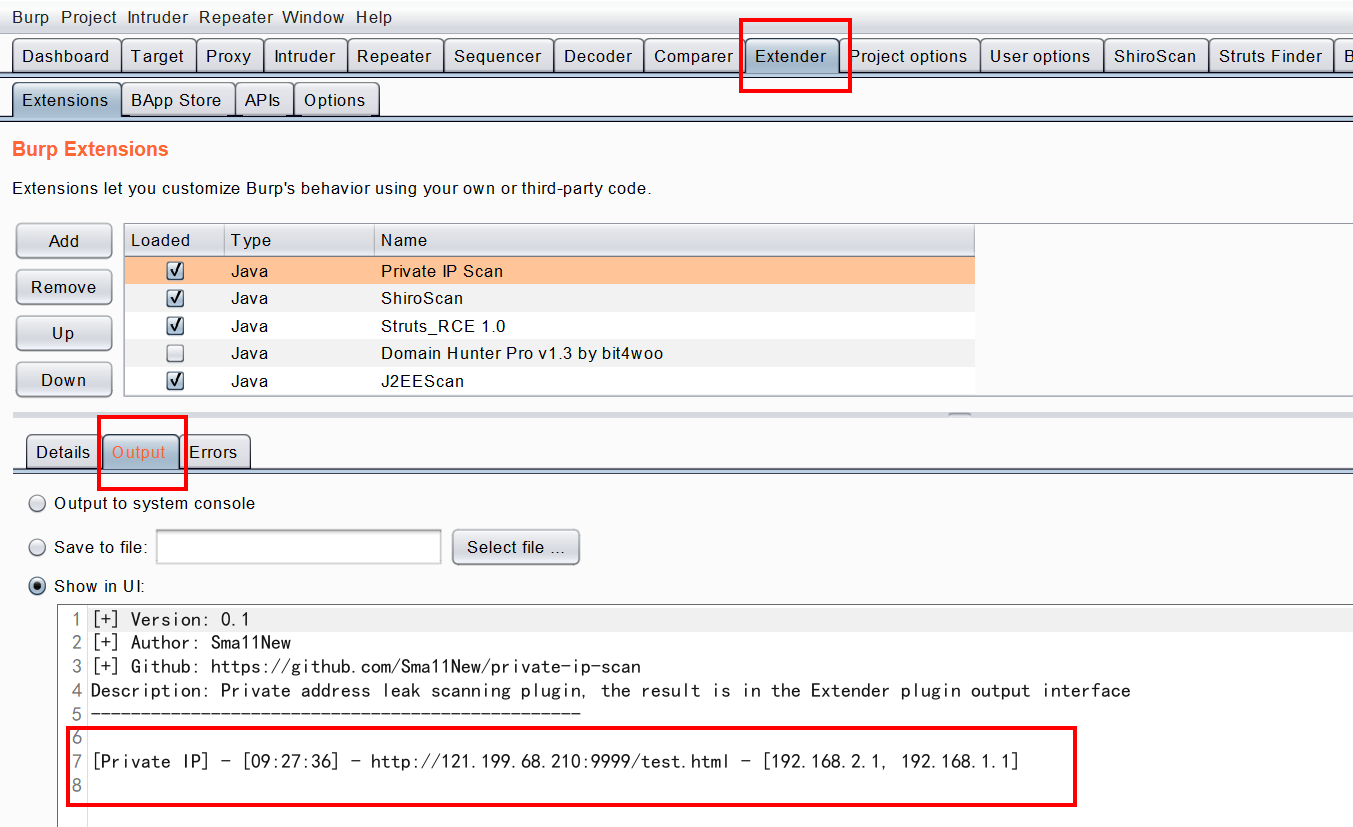This screenshot has width=1353, height=827.
Task: Select Domain Hunter Pro v1.3 by bit4woo
Action: 522,353
